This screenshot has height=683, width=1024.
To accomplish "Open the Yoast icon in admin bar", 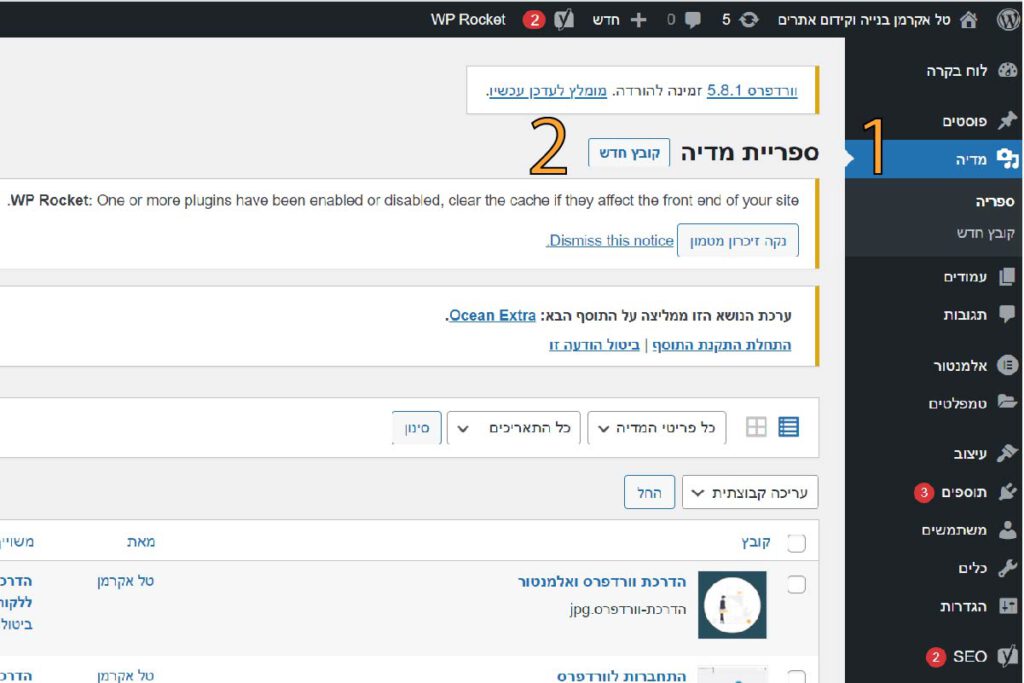I will [x=564, y=20].
